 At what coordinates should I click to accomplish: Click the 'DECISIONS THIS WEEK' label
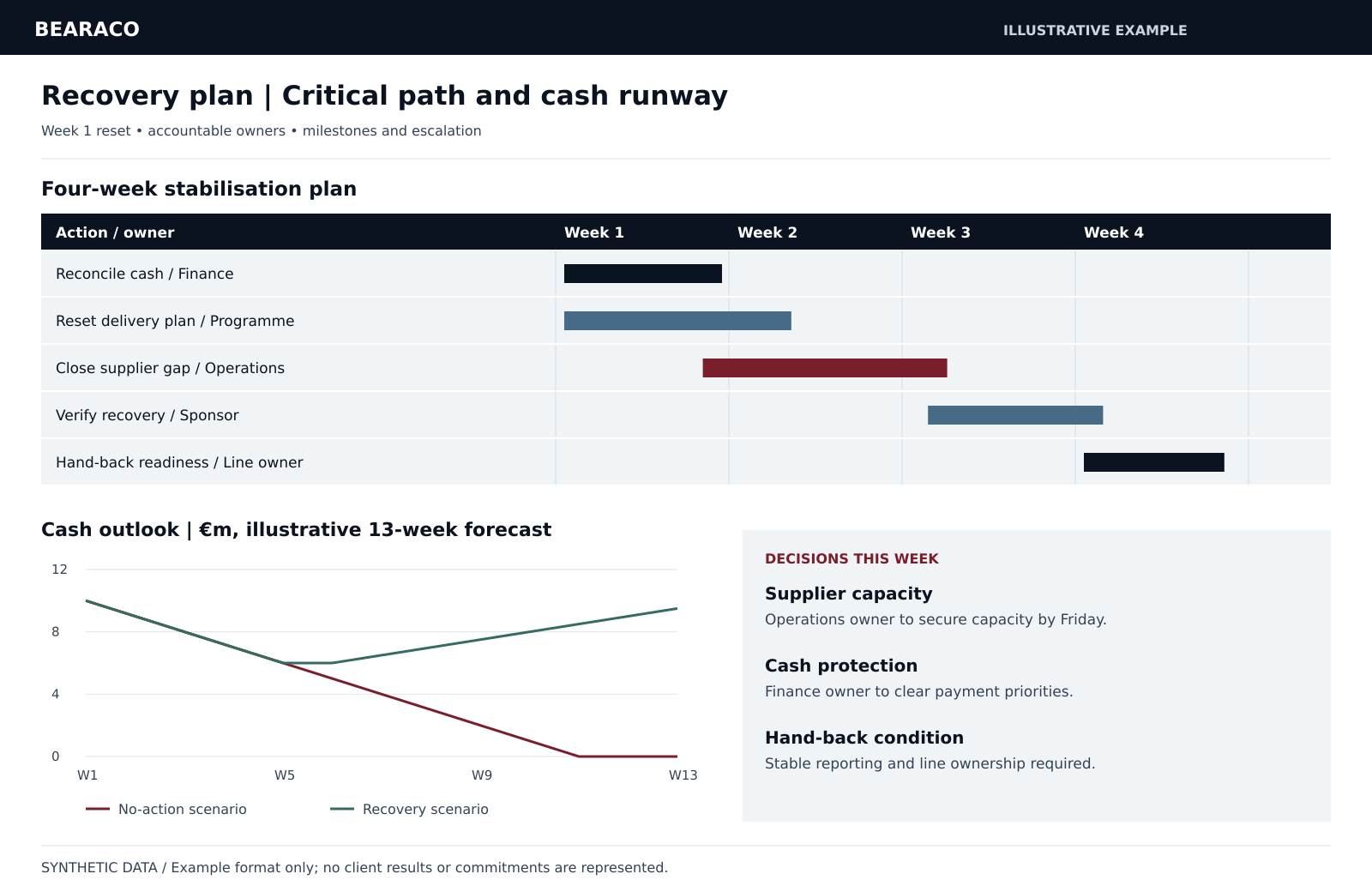coord(851,559)
